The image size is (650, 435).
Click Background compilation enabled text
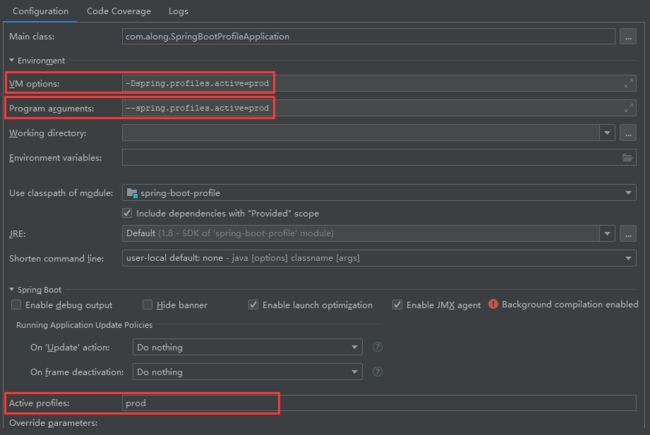(x=570, y=304)
